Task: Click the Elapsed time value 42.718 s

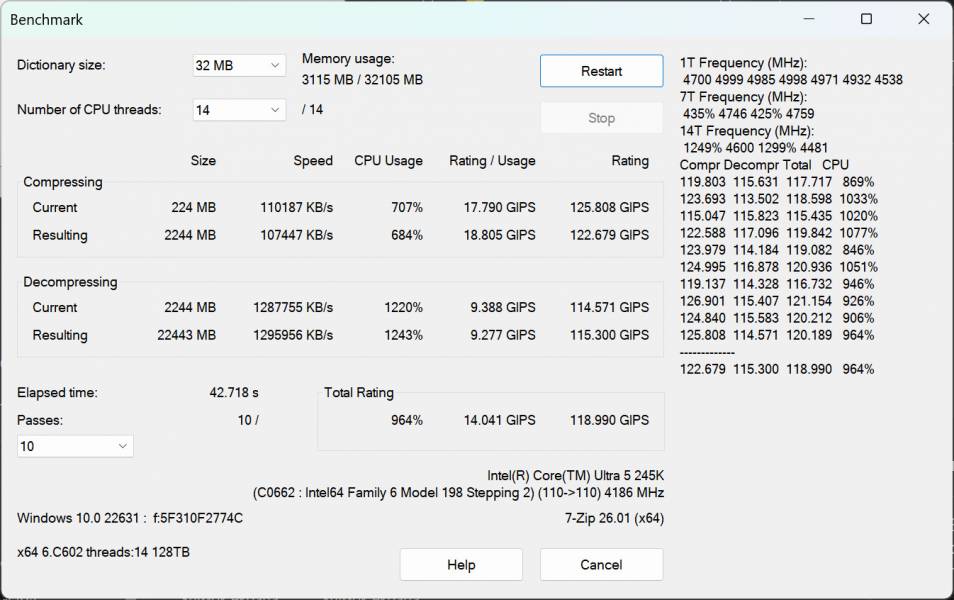Action: coord(234,392)
